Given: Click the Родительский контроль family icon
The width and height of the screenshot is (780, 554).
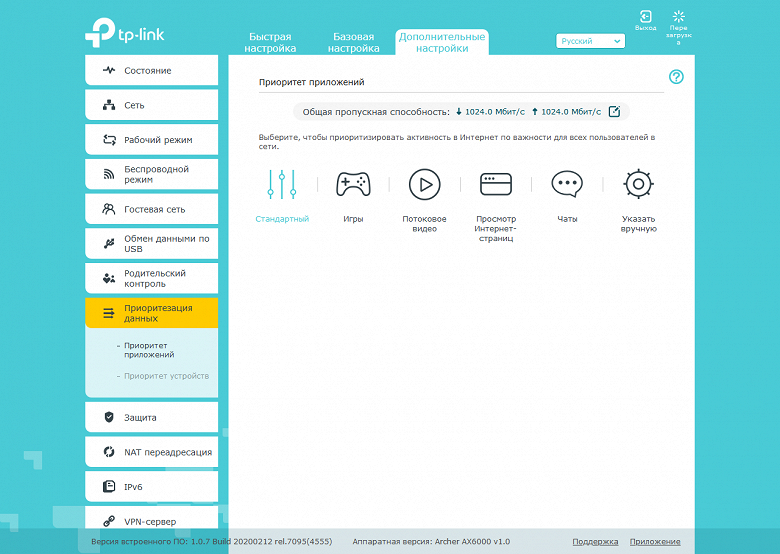Looking at the screenshot, I should click(x=109, y=278).
